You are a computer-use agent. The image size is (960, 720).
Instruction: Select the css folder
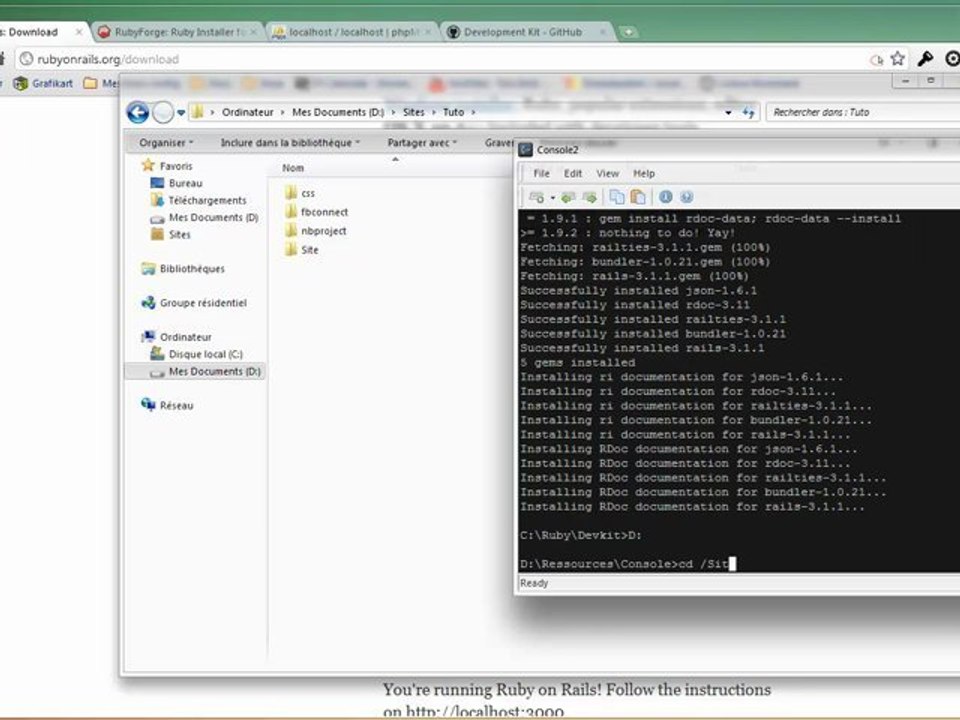[300, 193]
